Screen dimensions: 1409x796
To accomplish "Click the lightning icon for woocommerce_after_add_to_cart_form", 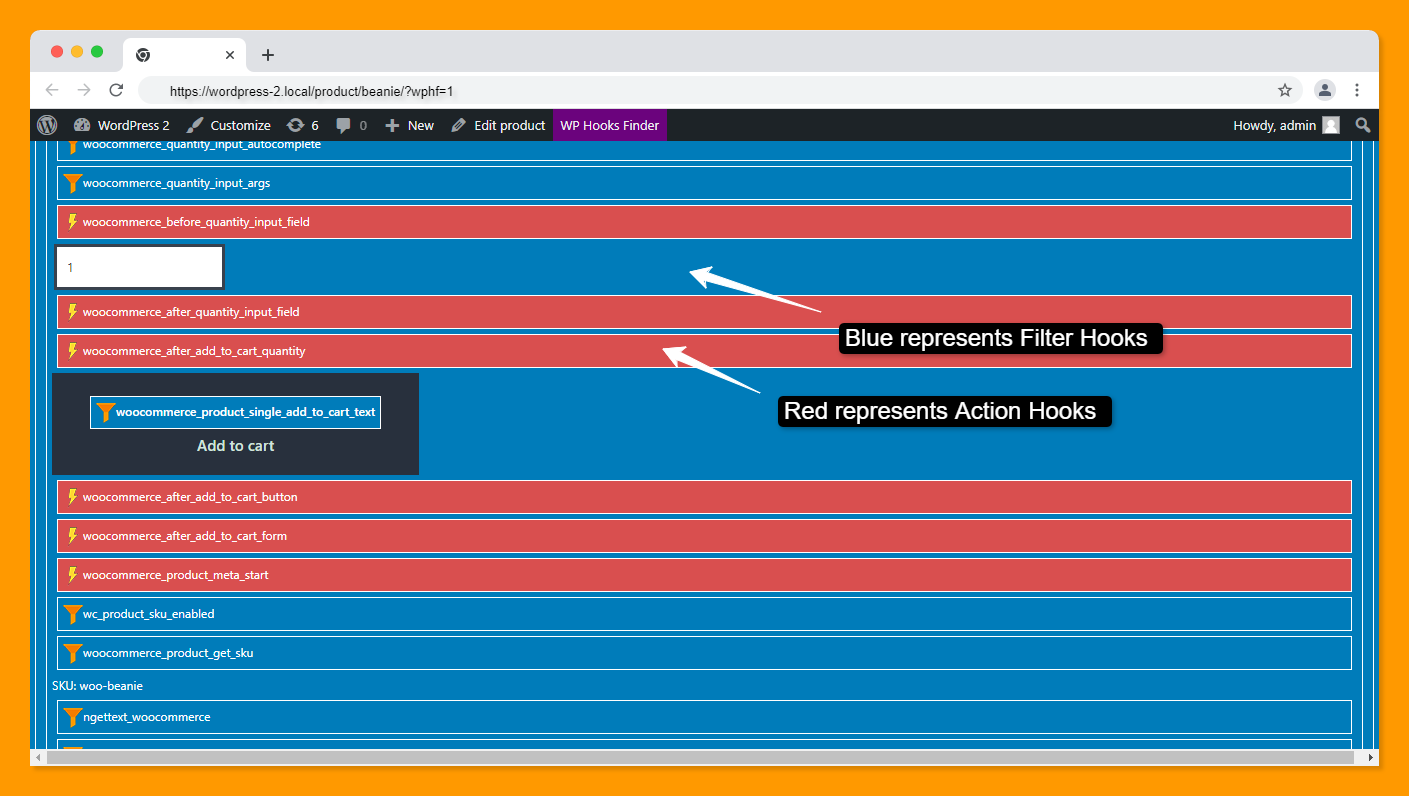I will pos(72,536).
